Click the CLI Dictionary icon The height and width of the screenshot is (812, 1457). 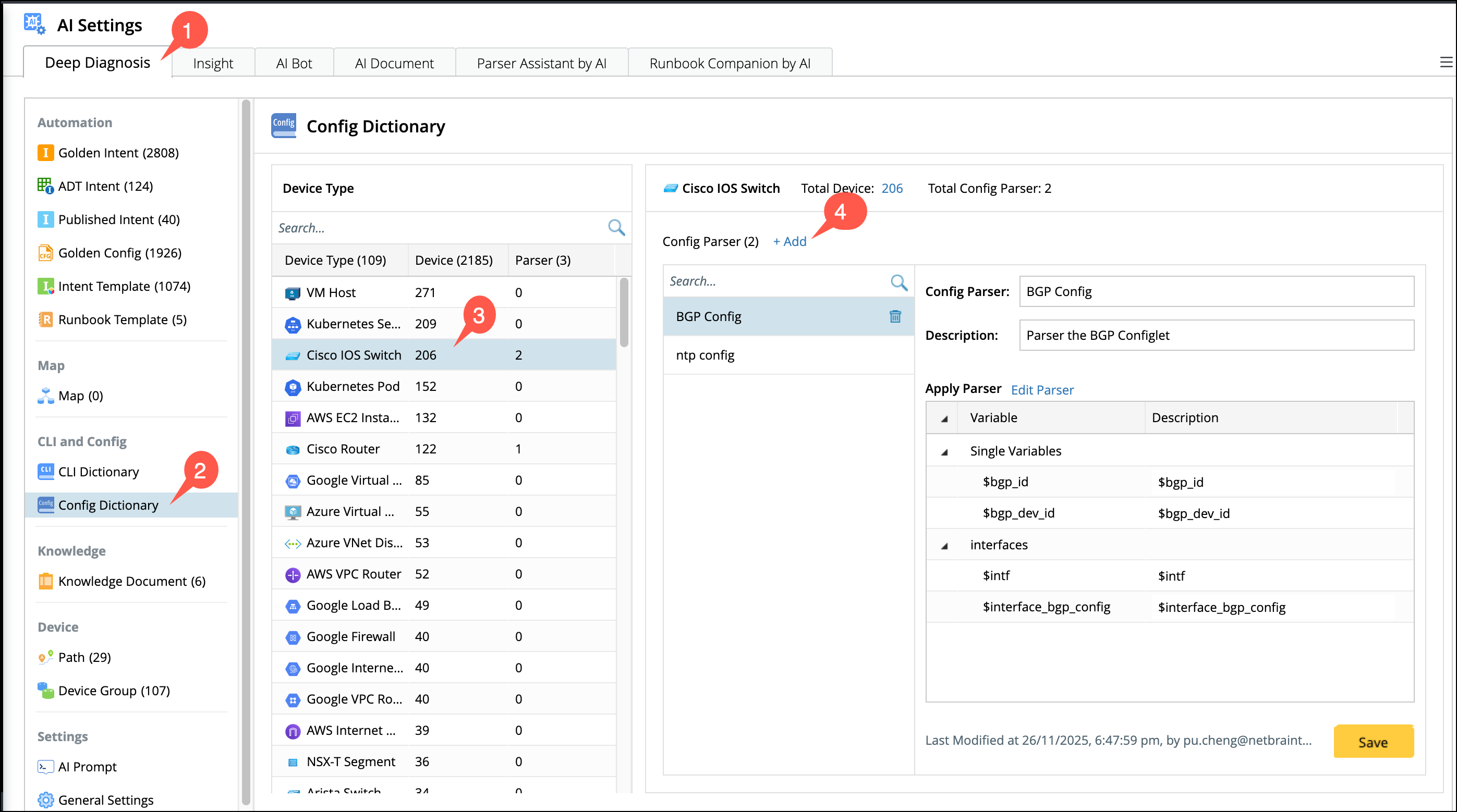tap(45, 471)
